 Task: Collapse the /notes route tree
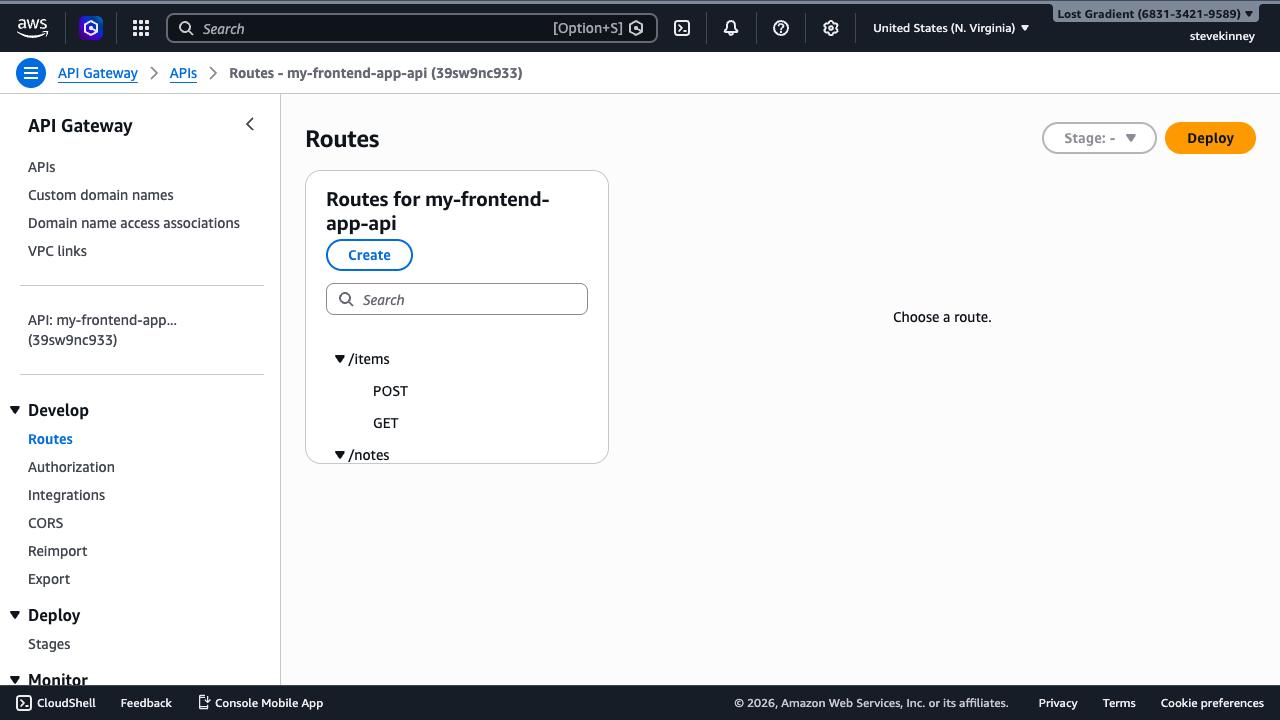point(340,455)
